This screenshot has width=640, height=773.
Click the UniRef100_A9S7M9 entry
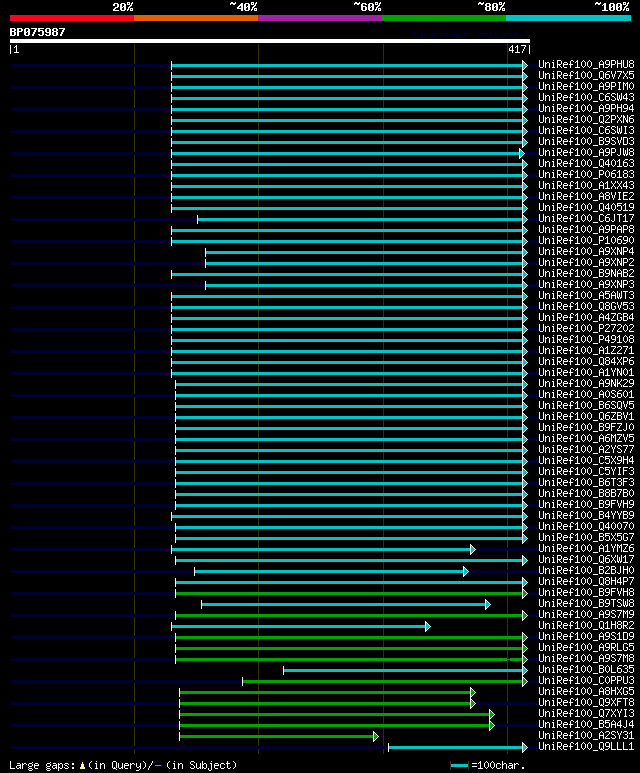586,614
